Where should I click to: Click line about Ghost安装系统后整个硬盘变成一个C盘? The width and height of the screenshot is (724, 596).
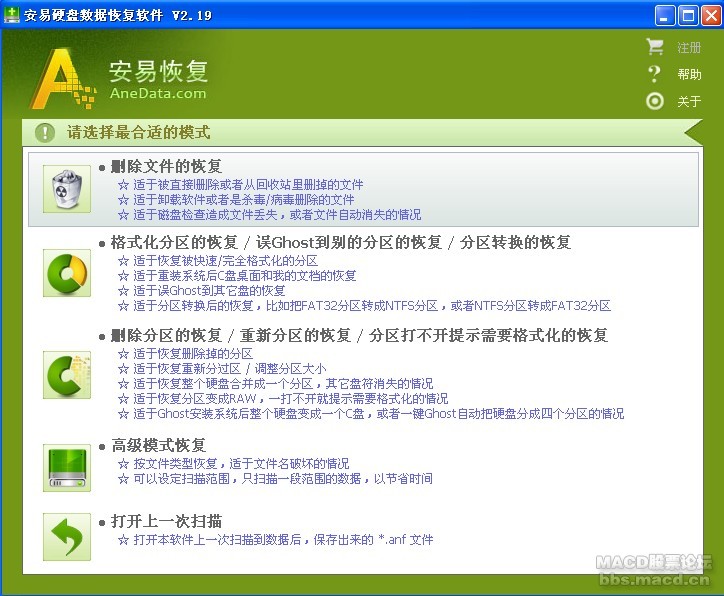379,413
